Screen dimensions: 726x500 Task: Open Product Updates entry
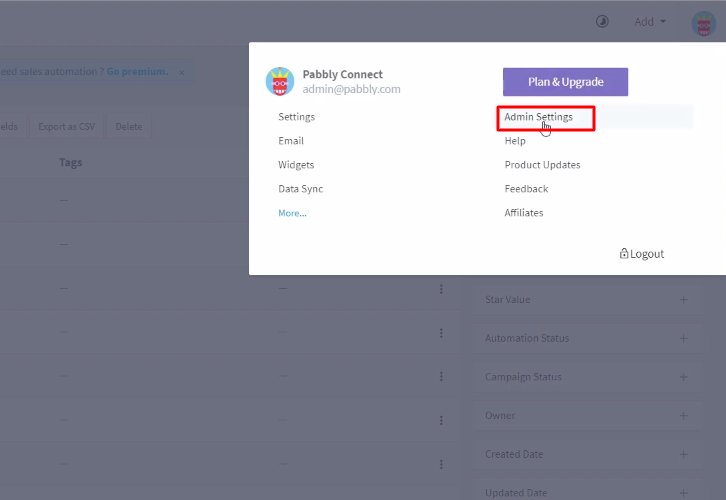click(x=542, y=165)
